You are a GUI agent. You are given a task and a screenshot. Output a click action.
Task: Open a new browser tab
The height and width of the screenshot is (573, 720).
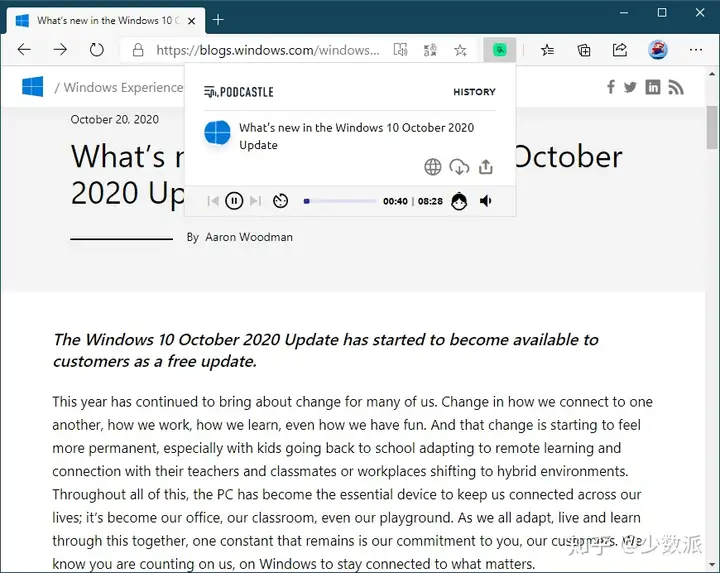(x=219, y=20)
